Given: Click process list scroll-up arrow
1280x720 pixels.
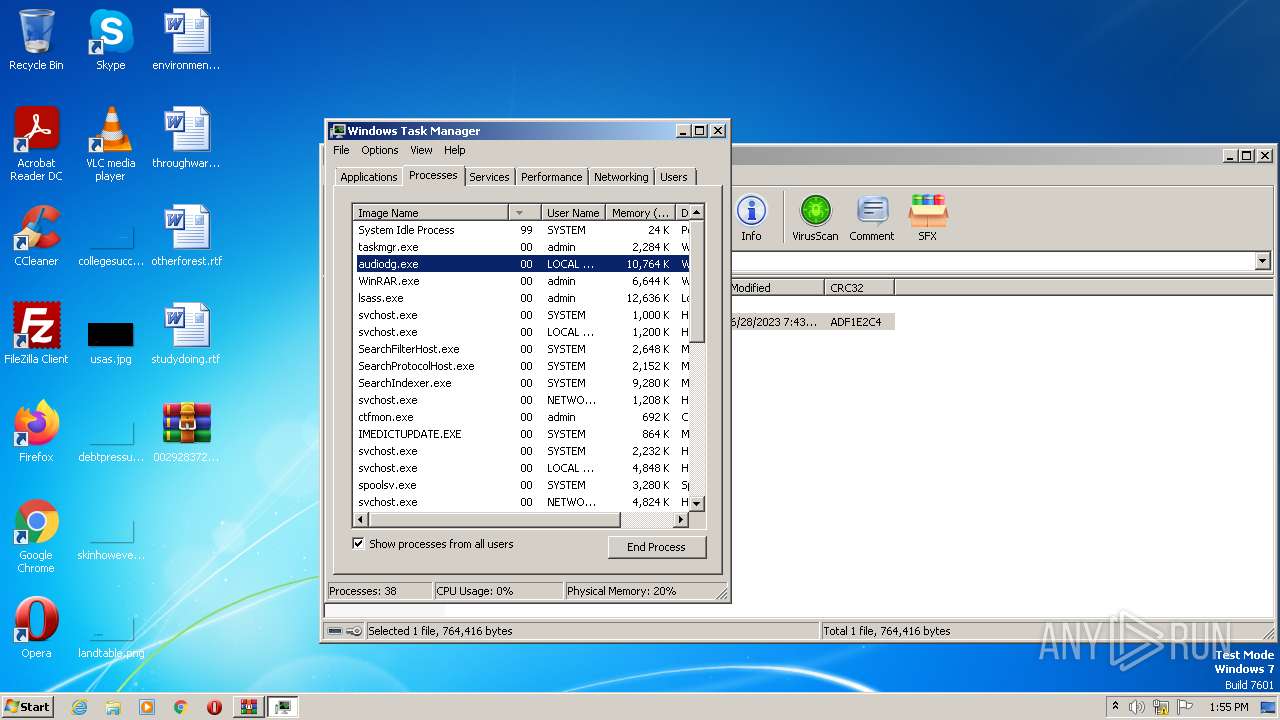Looking at the screenshot, I should [x=697, y=212].
